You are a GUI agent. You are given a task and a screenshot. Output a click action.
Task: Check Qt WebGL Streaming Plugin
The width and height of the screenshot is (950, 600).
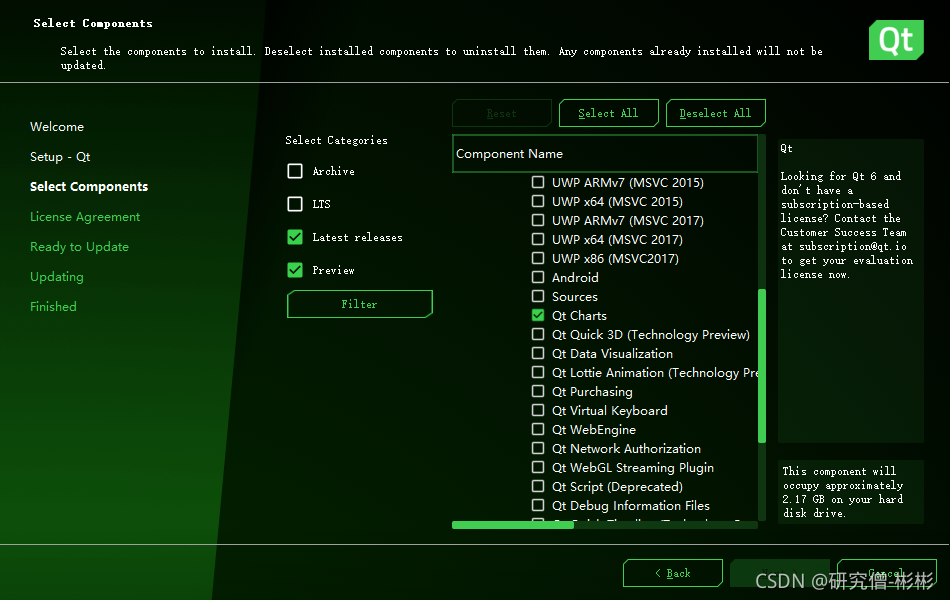(x=538, y=467)
